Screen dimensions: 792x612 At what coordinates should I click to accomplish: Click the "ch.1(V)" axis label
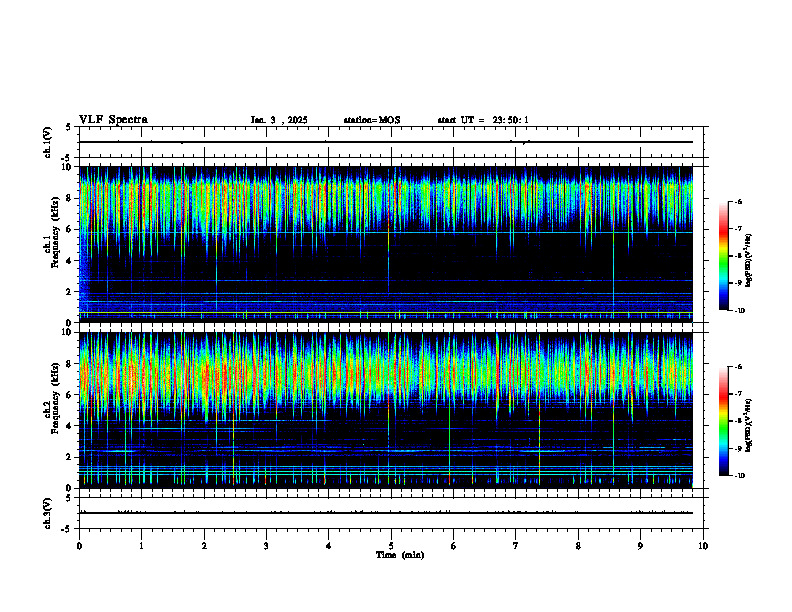click(x=47, y=142)
